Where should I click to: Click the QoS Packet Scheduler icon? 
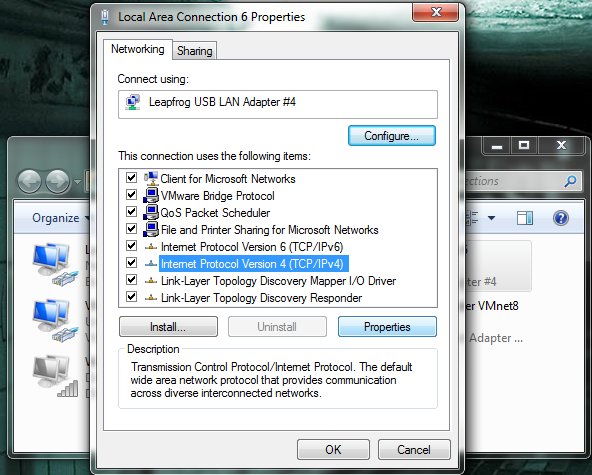click(x=151, y=213)
